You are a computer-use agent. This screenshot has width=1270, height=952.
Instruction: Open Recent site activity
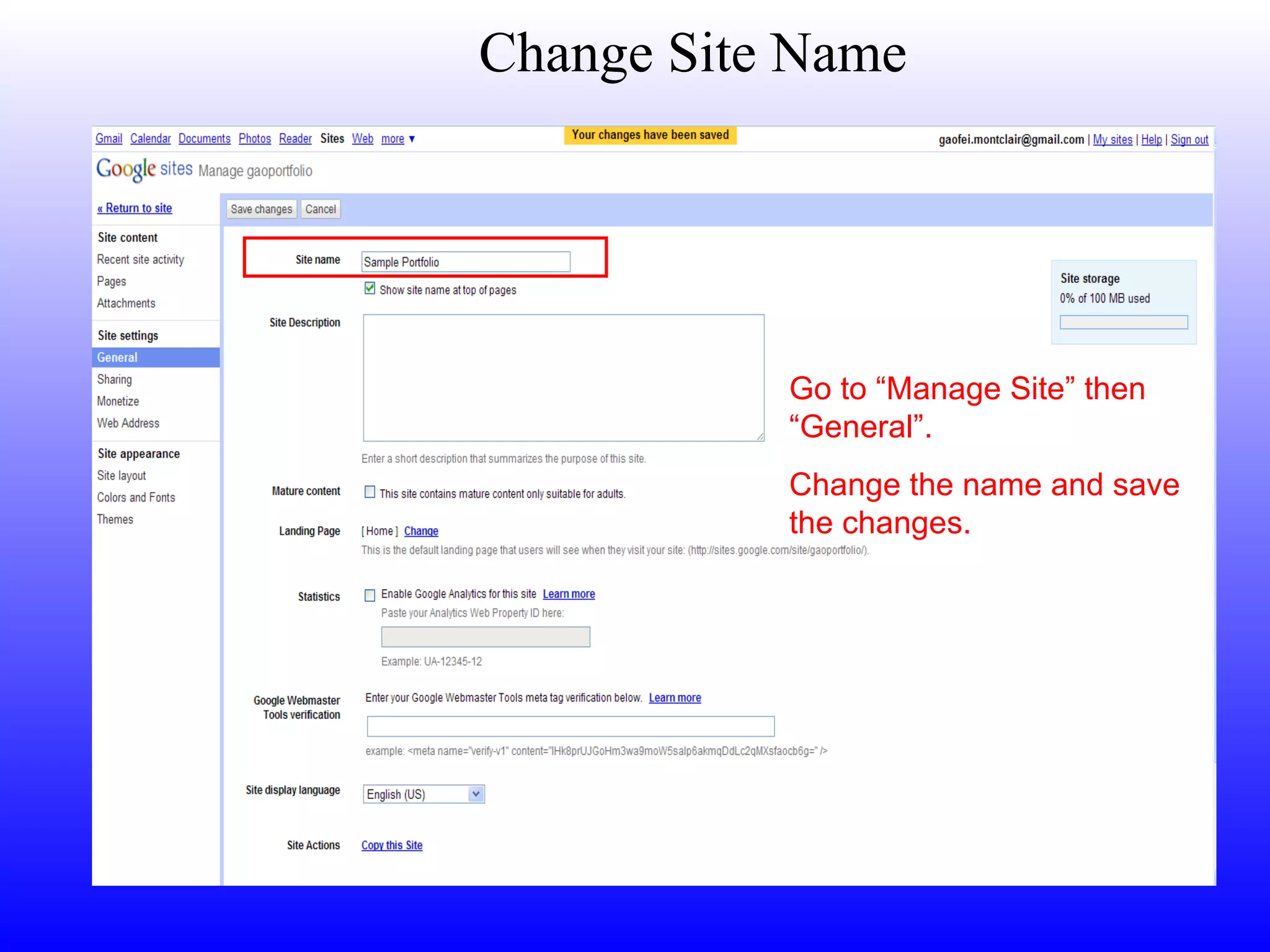141,259
